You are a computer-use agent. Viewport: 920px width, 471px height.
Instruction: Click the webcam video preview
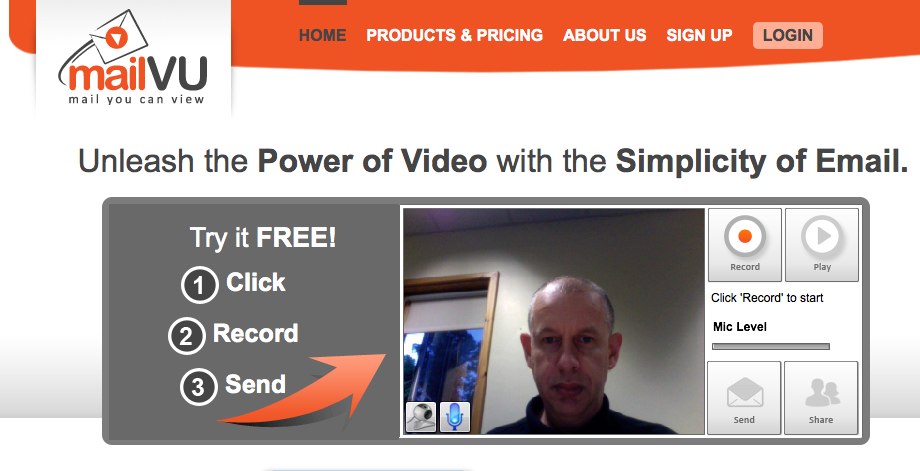coord(554,321)
